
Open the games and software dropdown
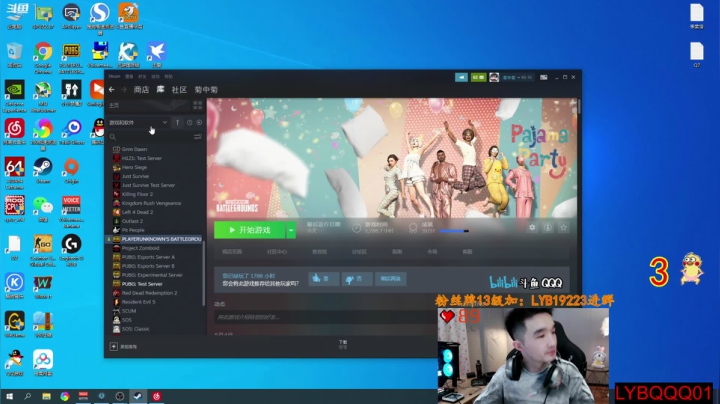pos(138,123)
